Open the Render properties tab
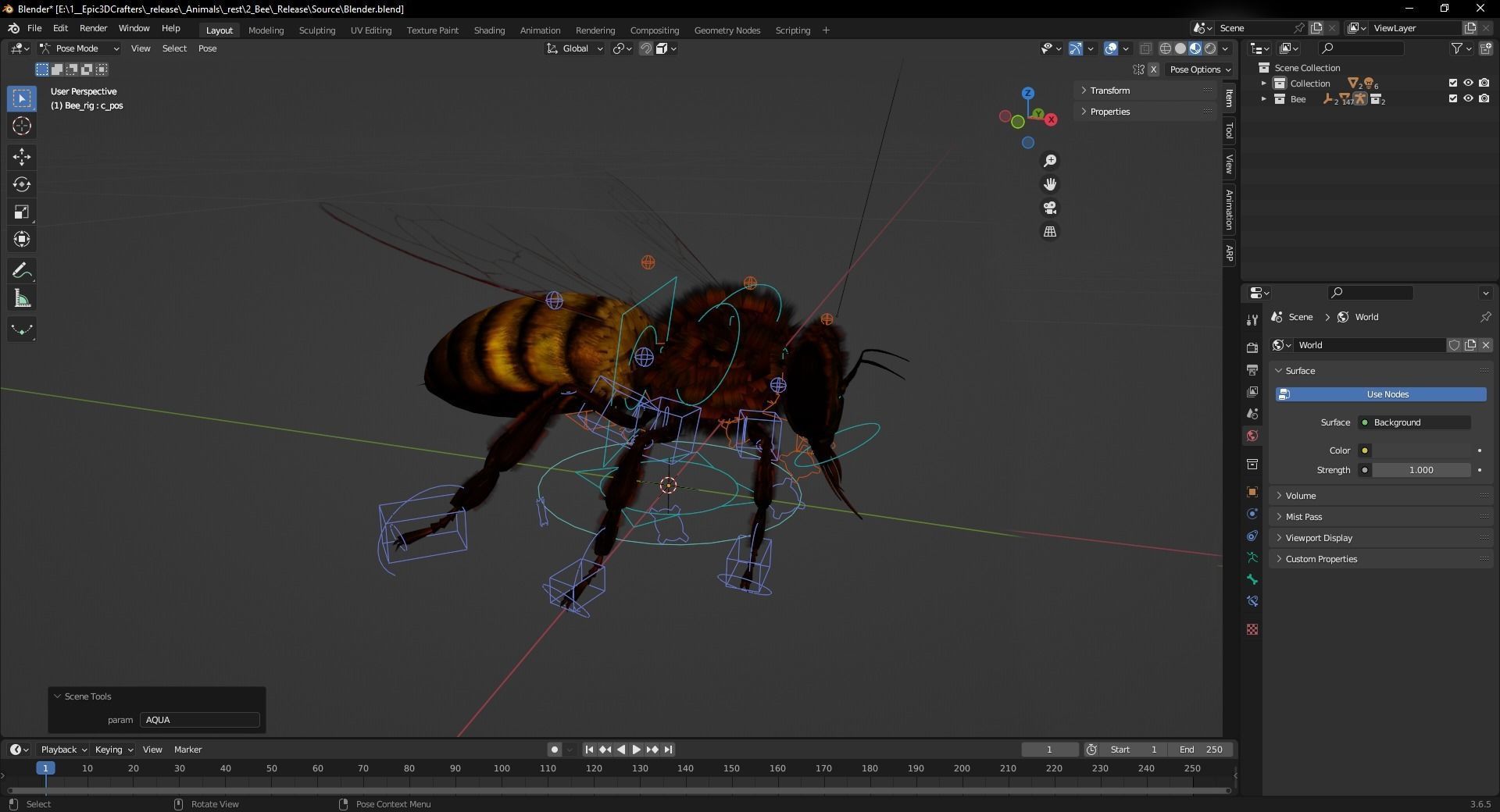 coord(1252,347)
